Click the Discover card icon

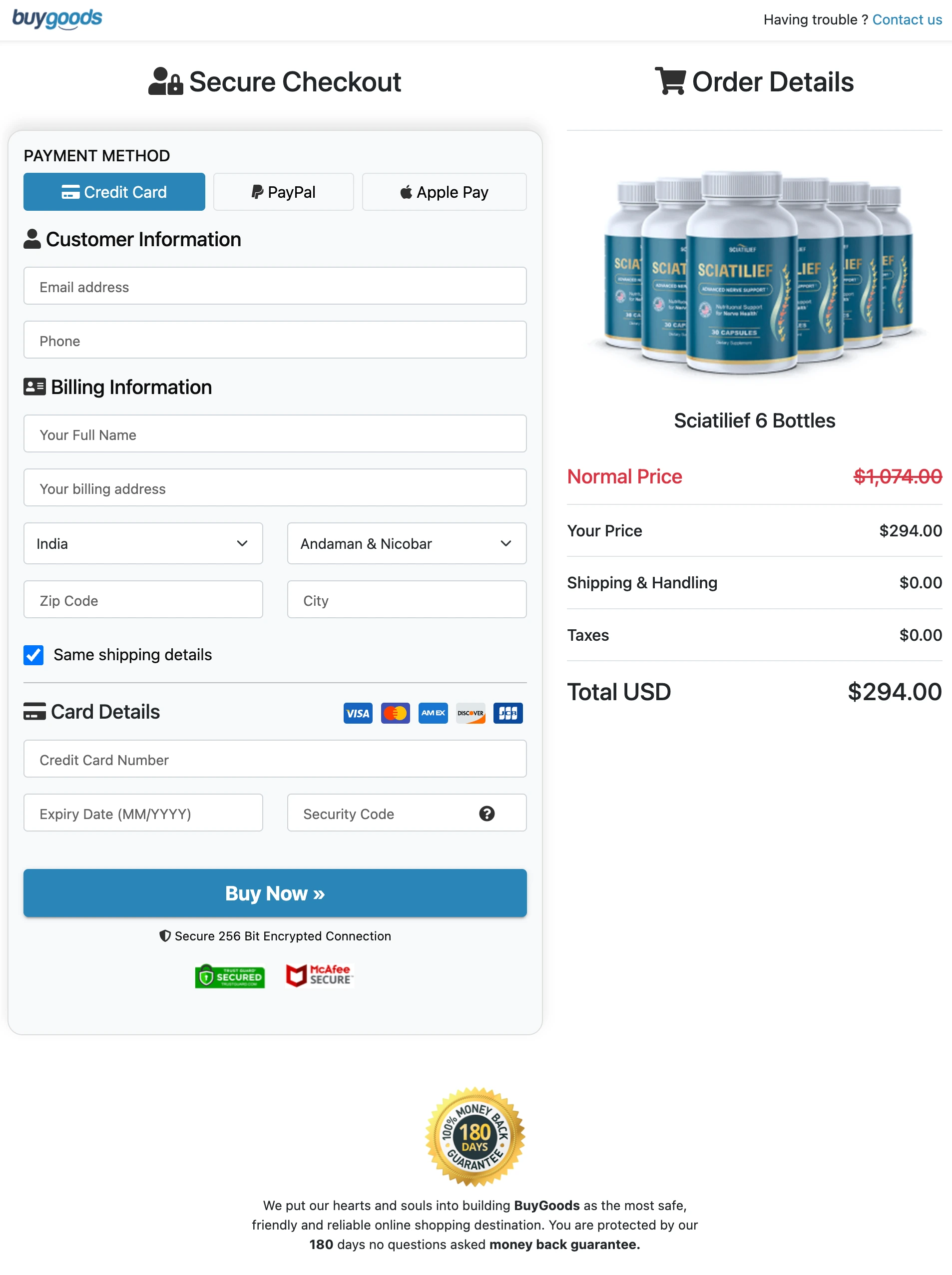click(470, 713)
